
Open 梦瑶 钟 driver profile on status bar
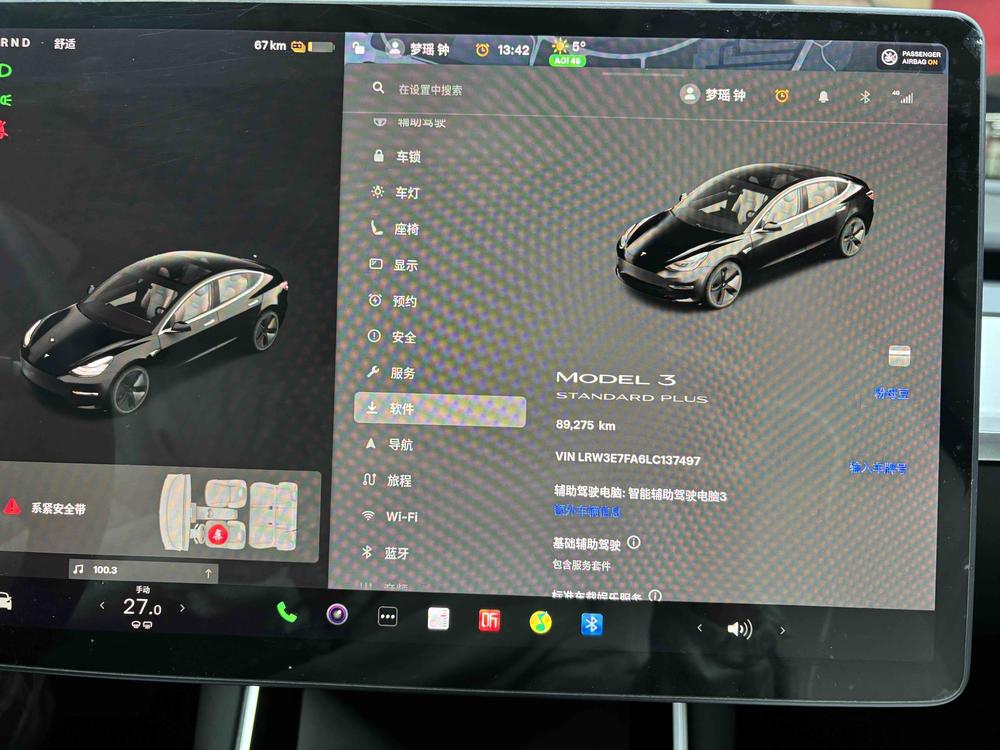point(418,48)
